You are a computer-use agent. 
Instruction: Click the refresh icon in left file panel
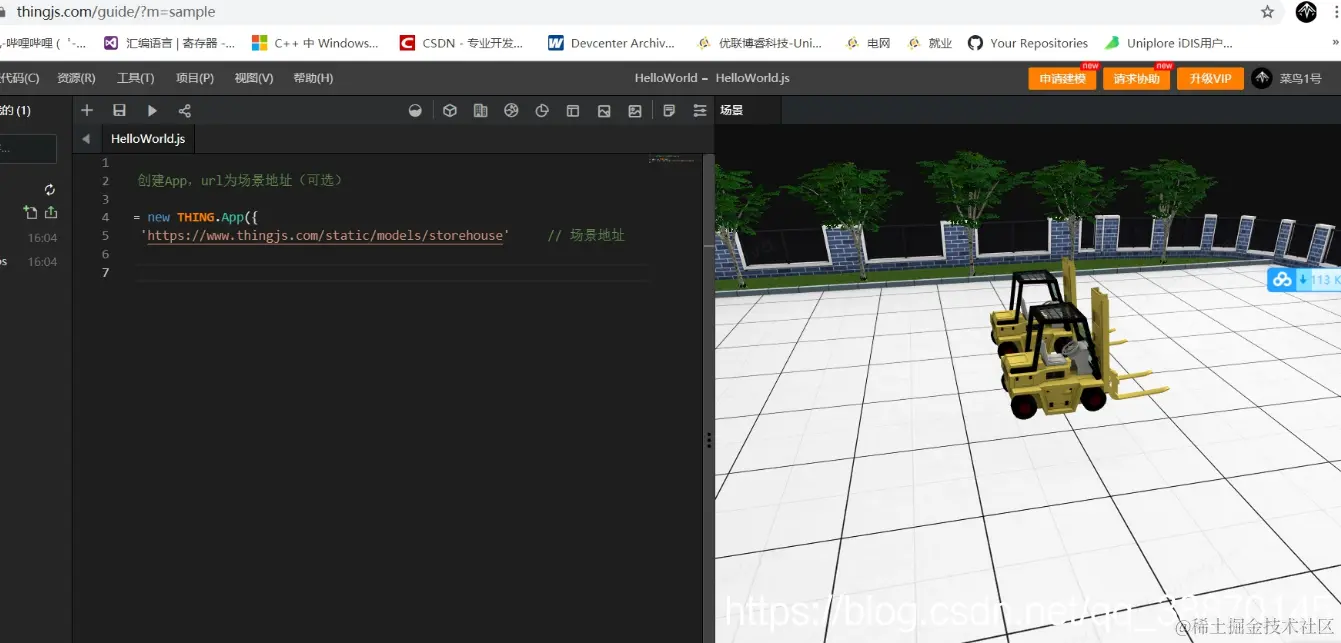pos(50,189)
